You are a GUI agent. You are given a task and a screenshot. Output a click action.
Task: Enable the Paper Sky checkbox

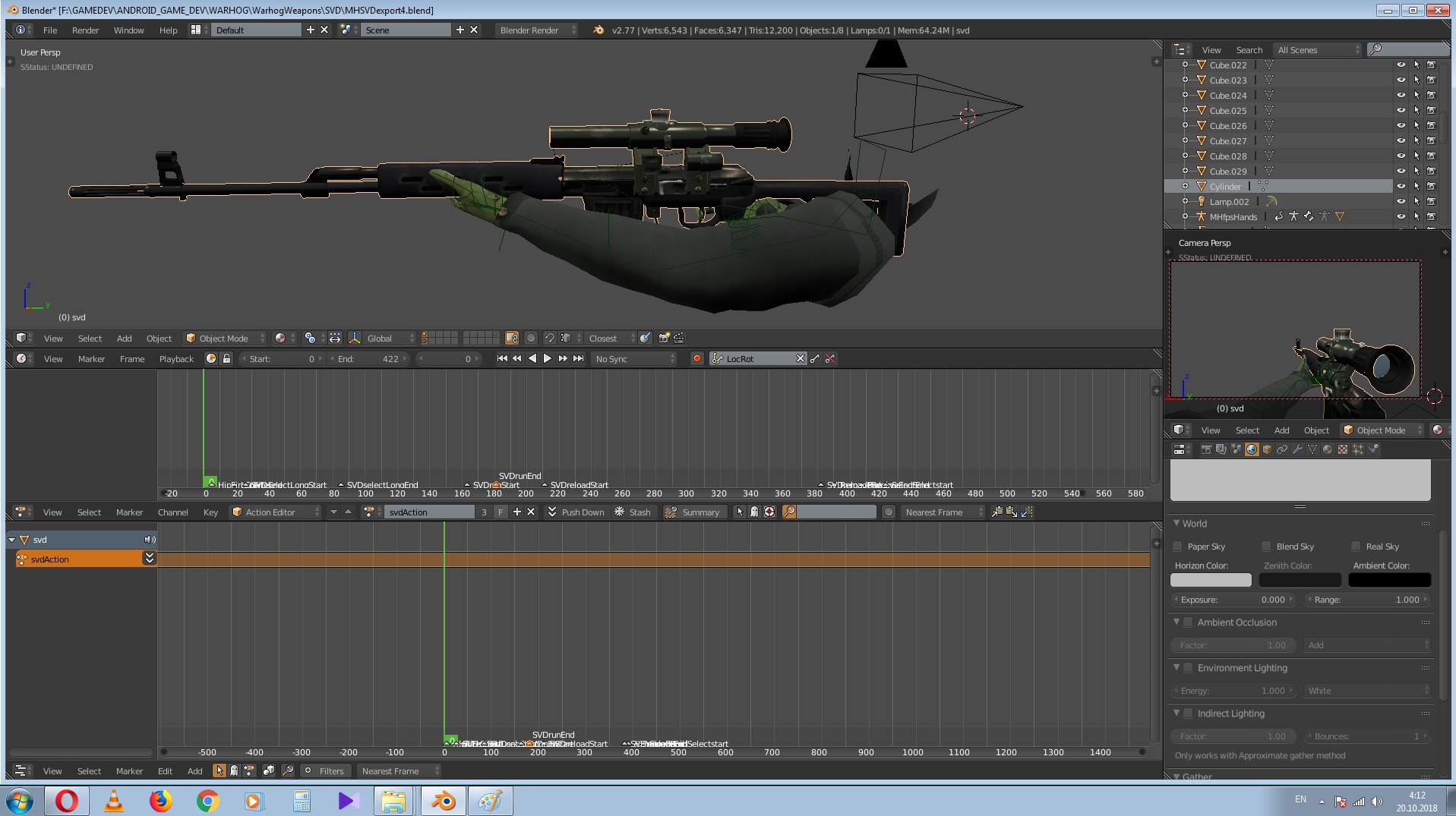click(x=1177, y=547)
